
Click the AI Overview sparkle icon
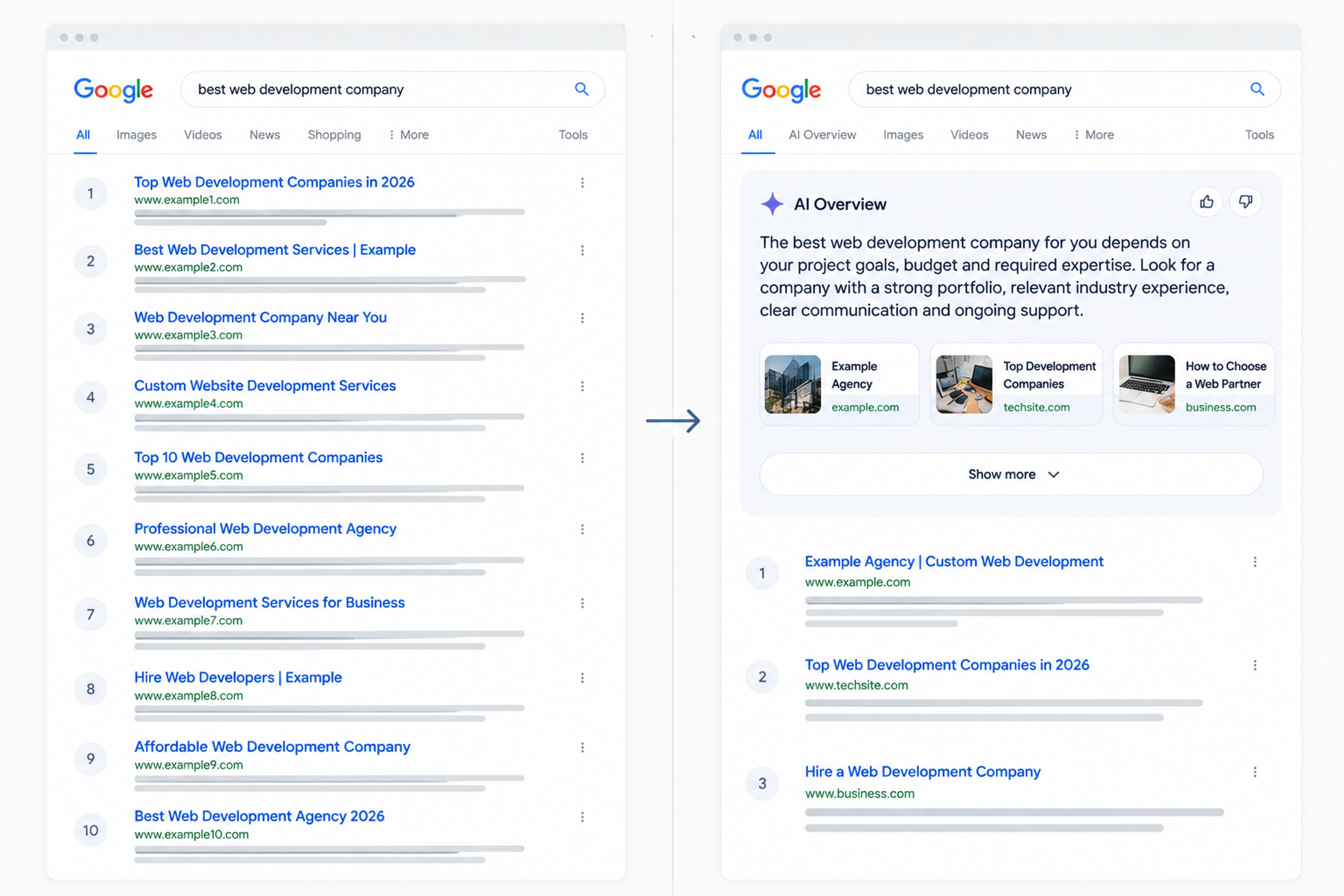tap(772, 204)
